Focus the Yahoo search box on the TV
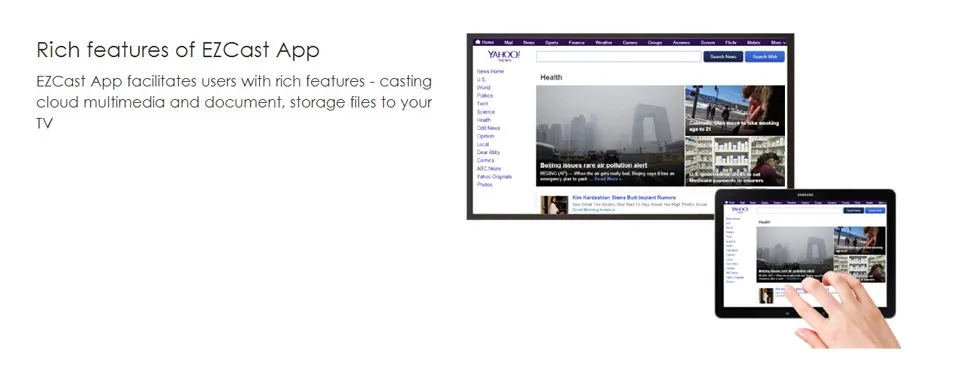Viewport: 960px width, 366px height. 618,56
